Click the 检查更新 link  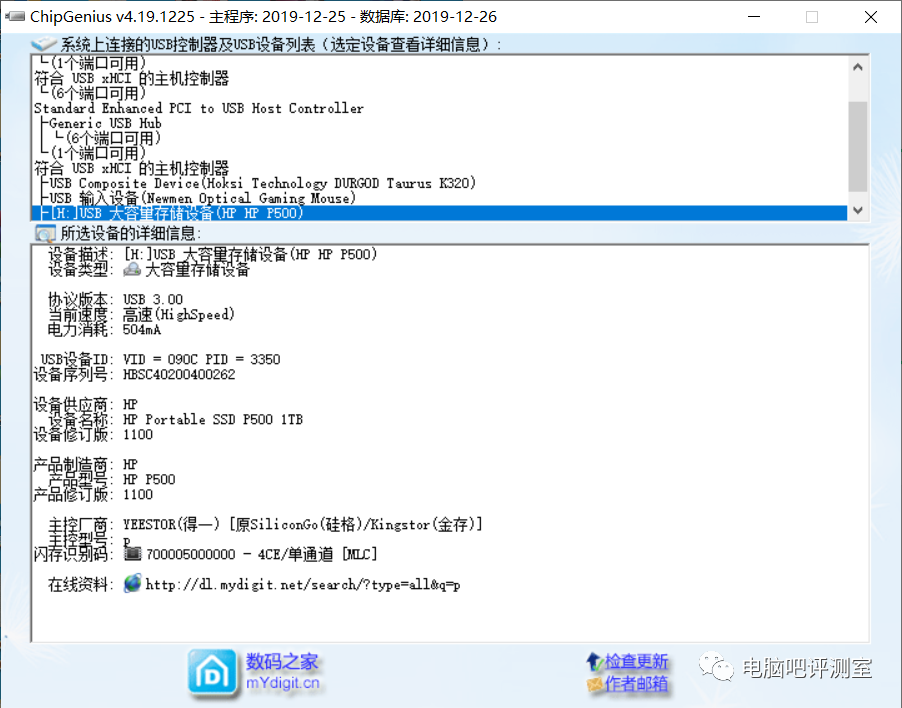[636, 661]
